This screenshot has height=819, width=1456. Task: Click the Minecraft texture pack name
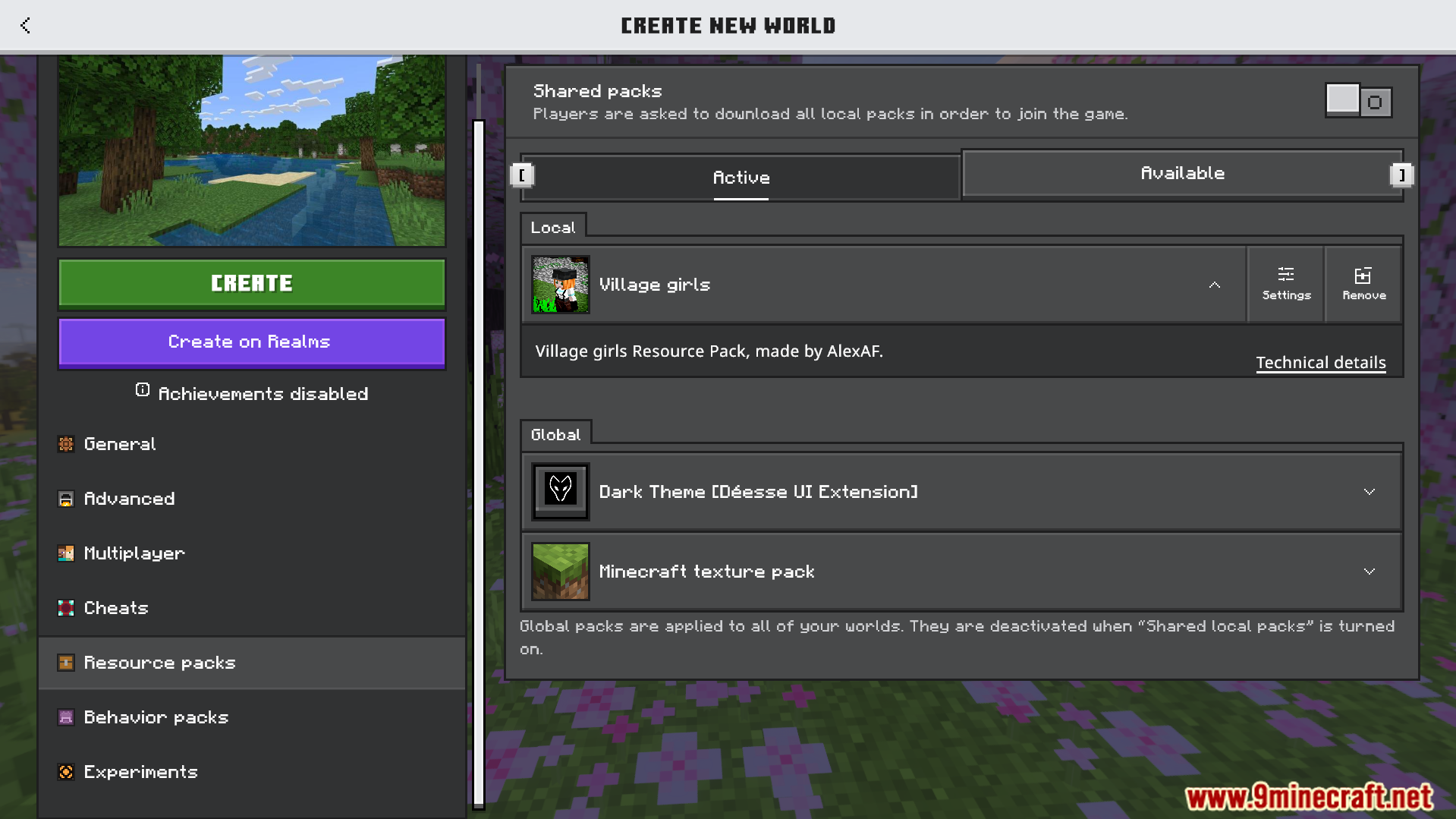click(706, 572)
